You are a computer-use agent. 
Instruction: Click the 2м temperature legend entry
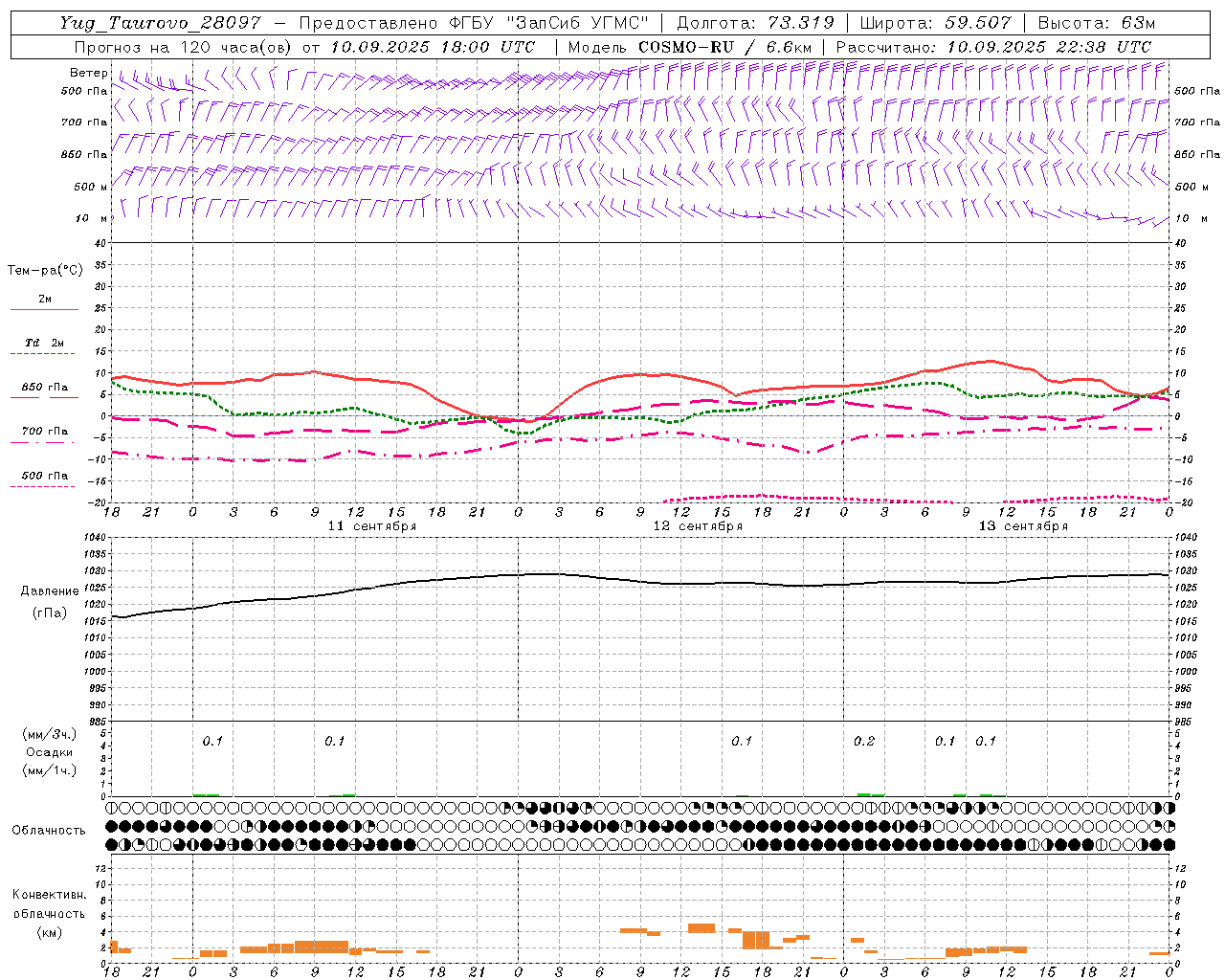tap(45, 299)
